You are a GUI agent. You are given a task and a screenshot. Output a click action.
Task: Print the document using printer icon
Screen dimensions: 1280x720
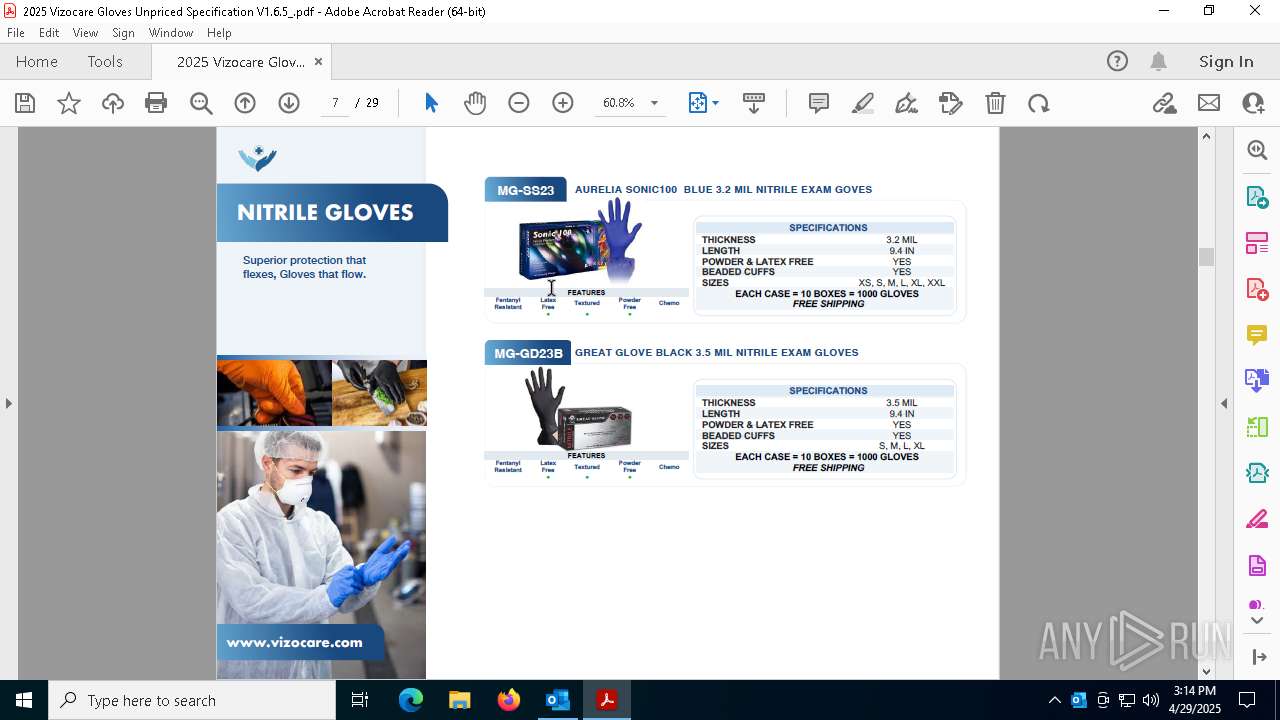click(x=156, y=103)
